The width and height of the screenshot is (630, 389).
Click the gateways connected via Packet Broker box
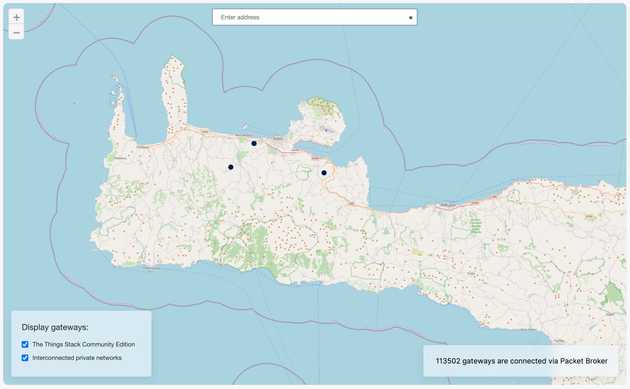[521, 361]
